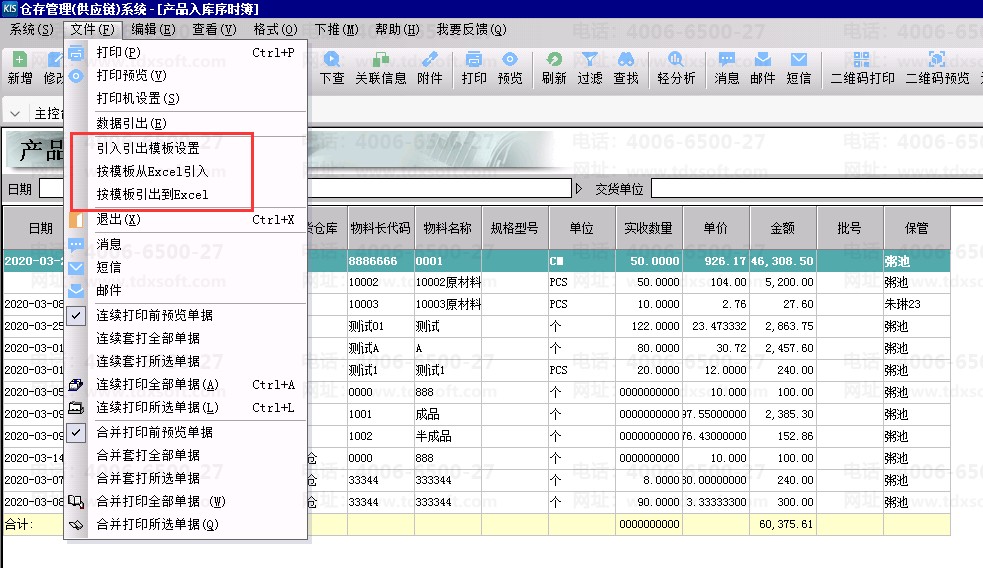The width and height of the screenshot is (983, 568).
Task: Click the 刷新 refresh toolbar icon
Action: coord(553,67)
